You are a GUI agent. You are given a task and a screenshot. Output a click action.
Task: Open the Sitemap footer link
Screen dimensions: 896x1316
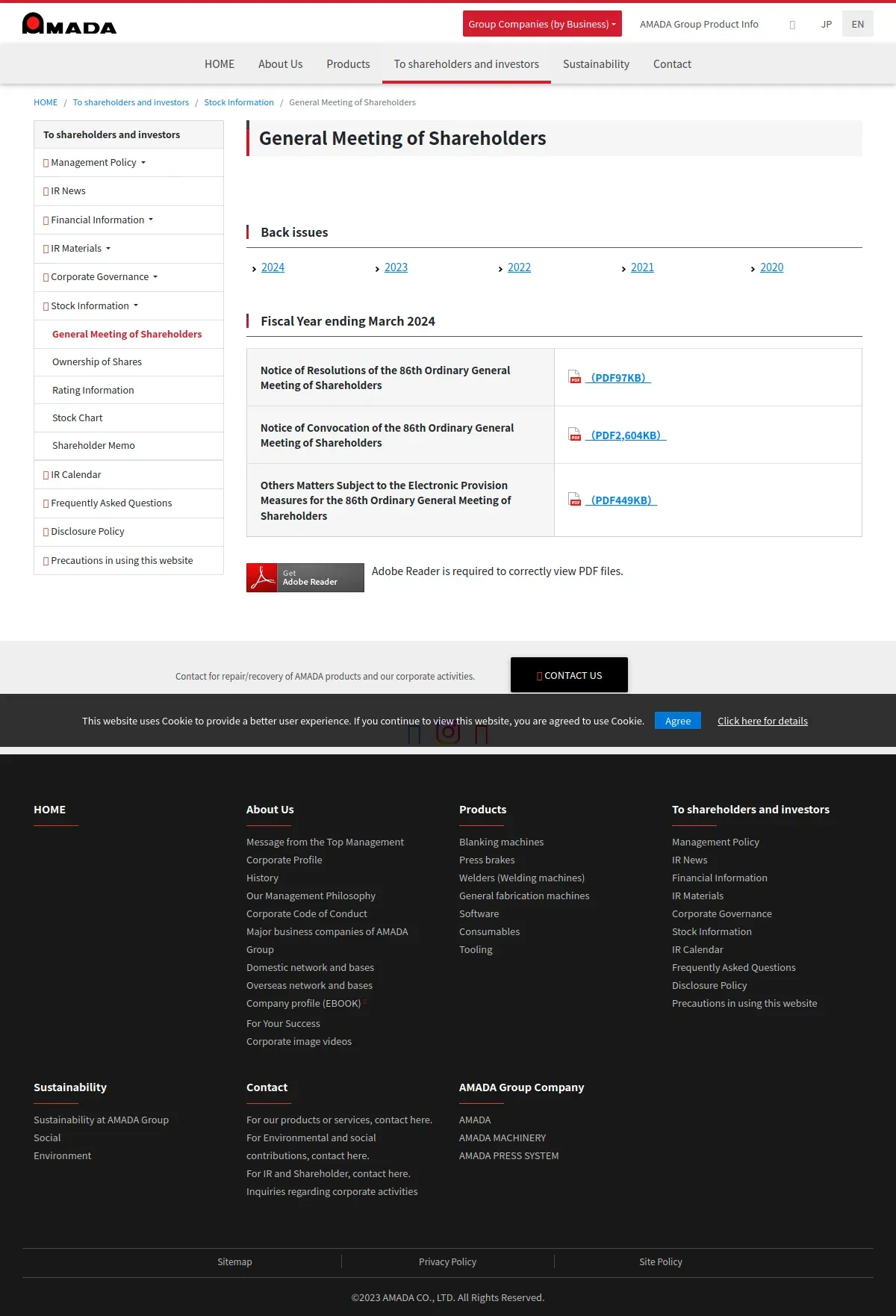coord(234,1261)
